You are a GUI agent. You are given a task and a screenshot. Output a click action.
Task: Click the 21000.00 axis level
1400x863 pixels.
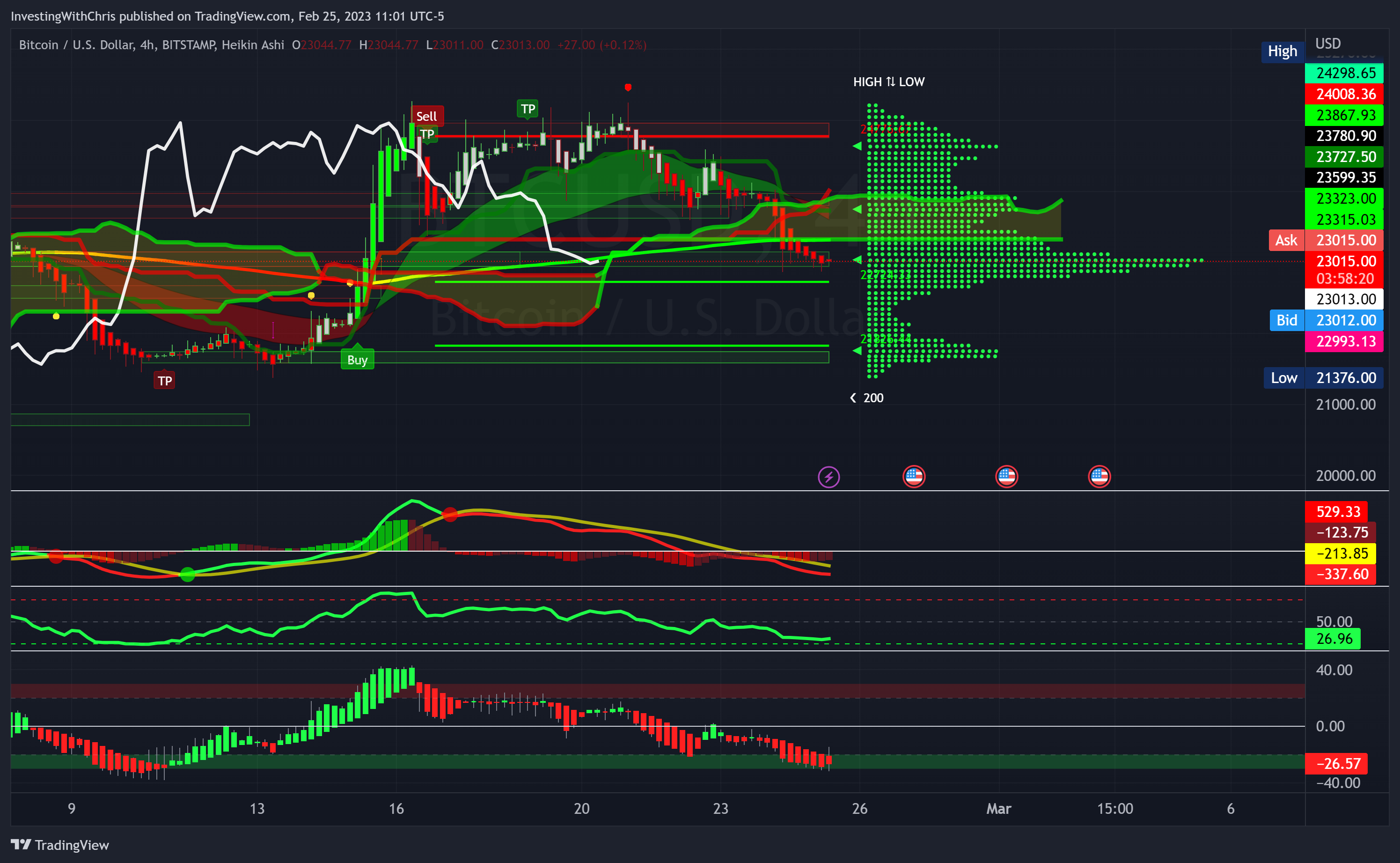(x=1345, y=405)
